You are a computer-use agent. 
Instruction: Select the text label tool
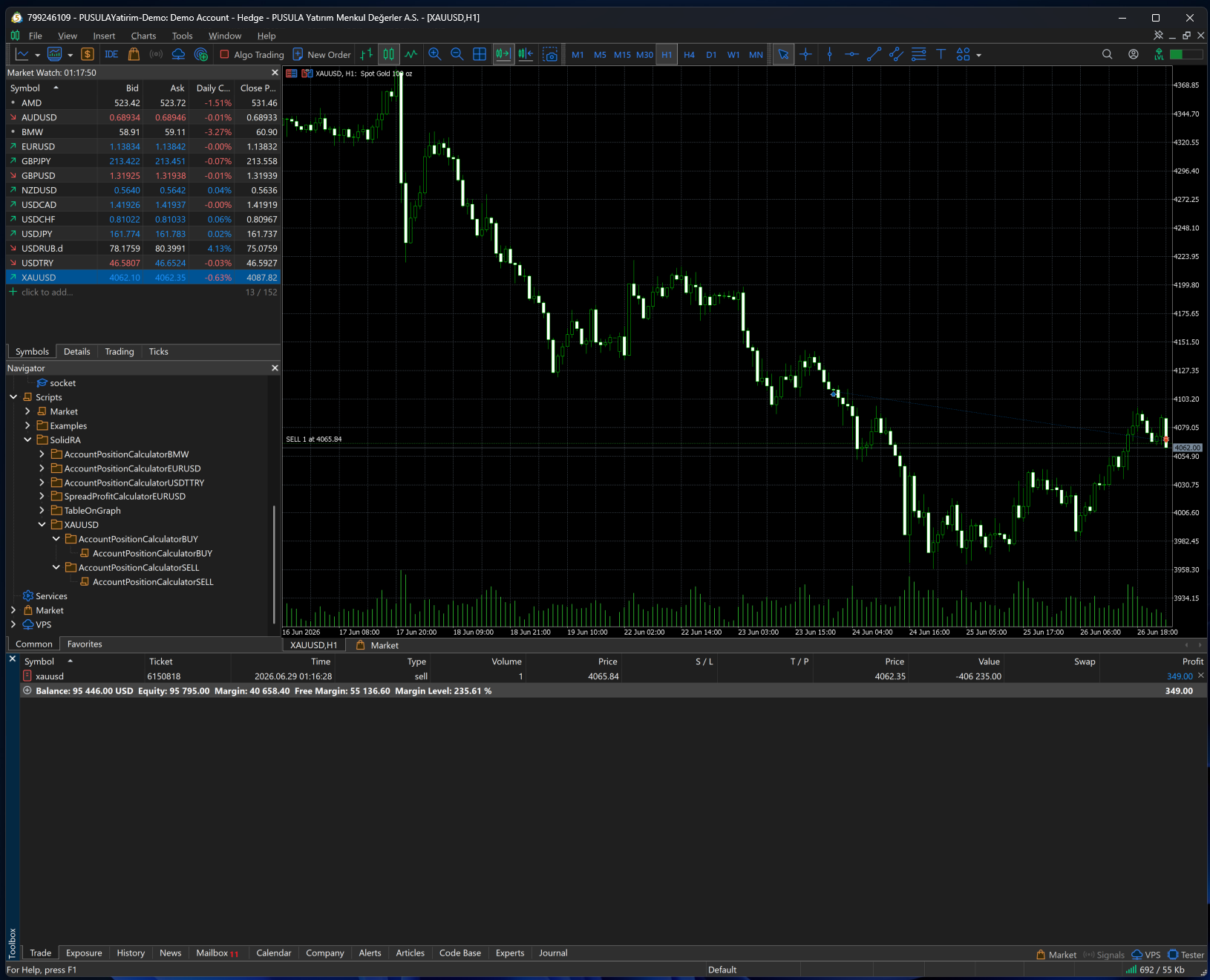pos(941,54)
